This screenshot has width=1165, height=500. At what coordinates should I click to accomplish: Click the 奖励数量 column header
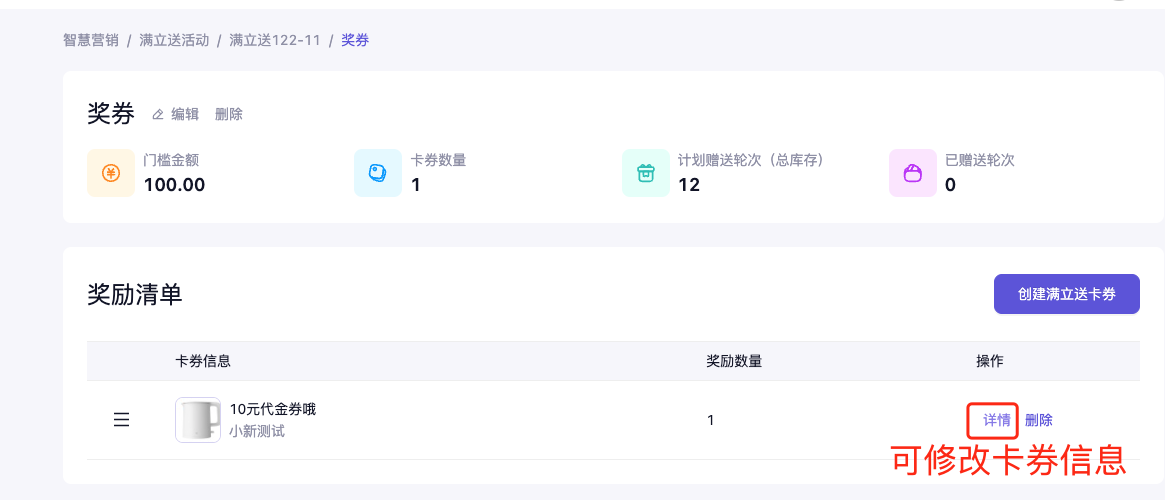pos(734,361)
